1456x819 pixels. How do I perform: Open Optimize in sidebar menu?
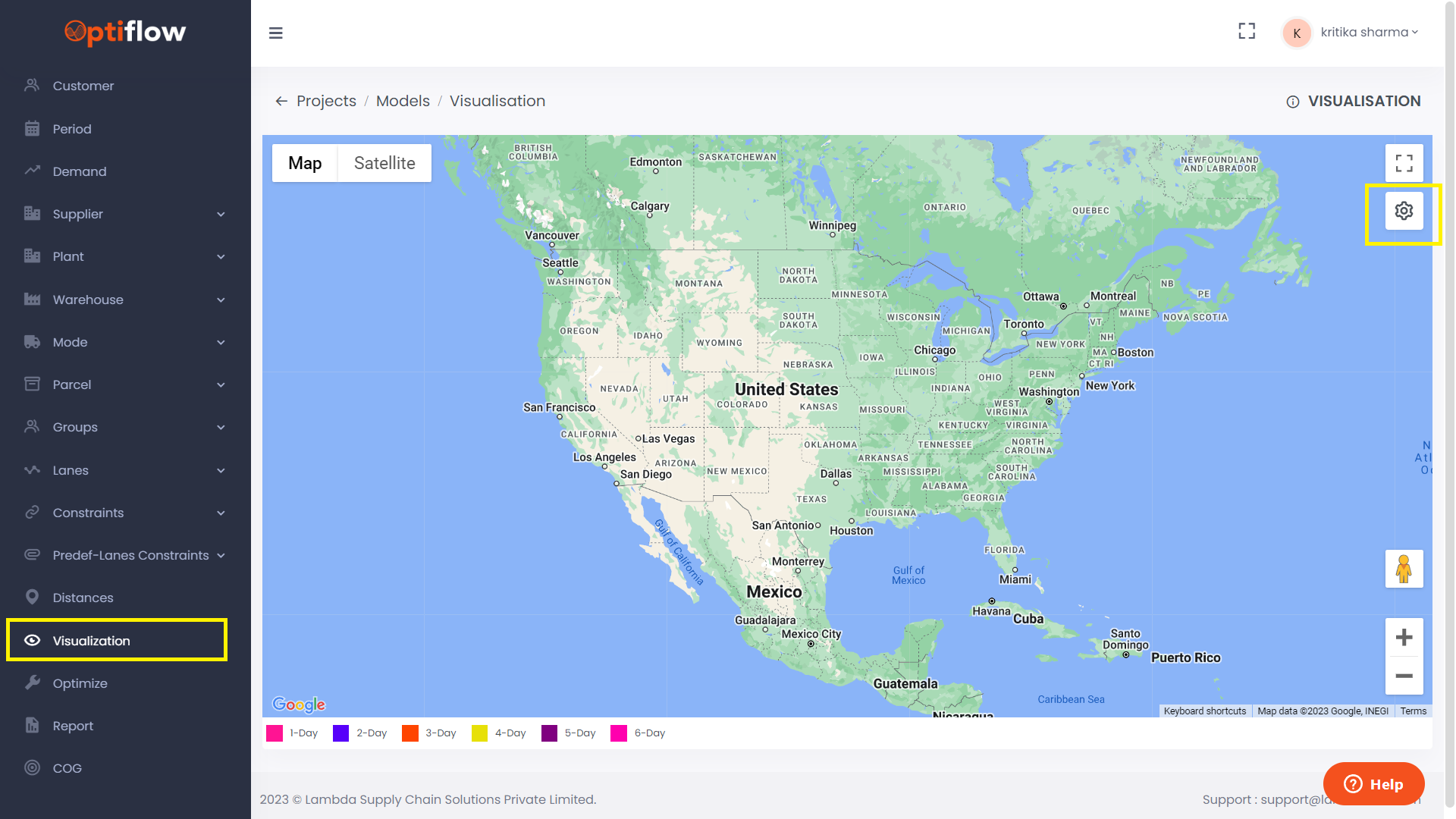(80, 683)
